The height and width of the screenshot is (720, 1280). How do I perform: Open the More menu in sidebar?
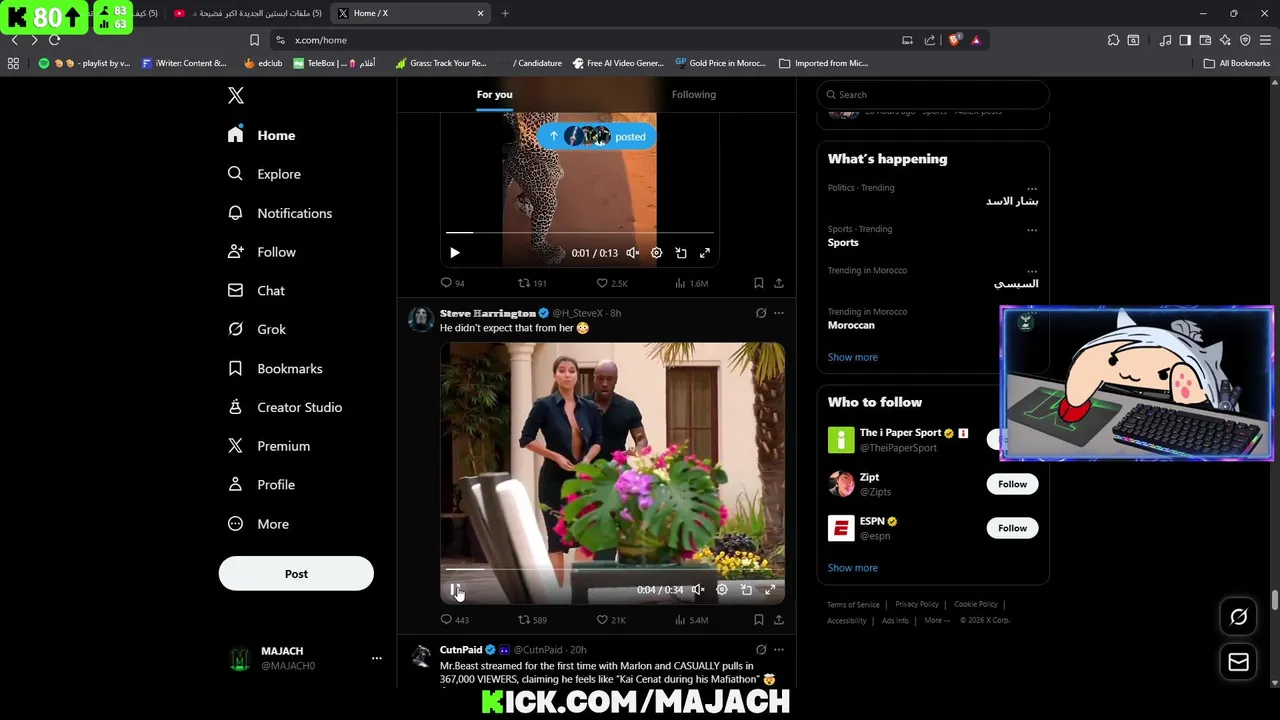pos(259,524)
